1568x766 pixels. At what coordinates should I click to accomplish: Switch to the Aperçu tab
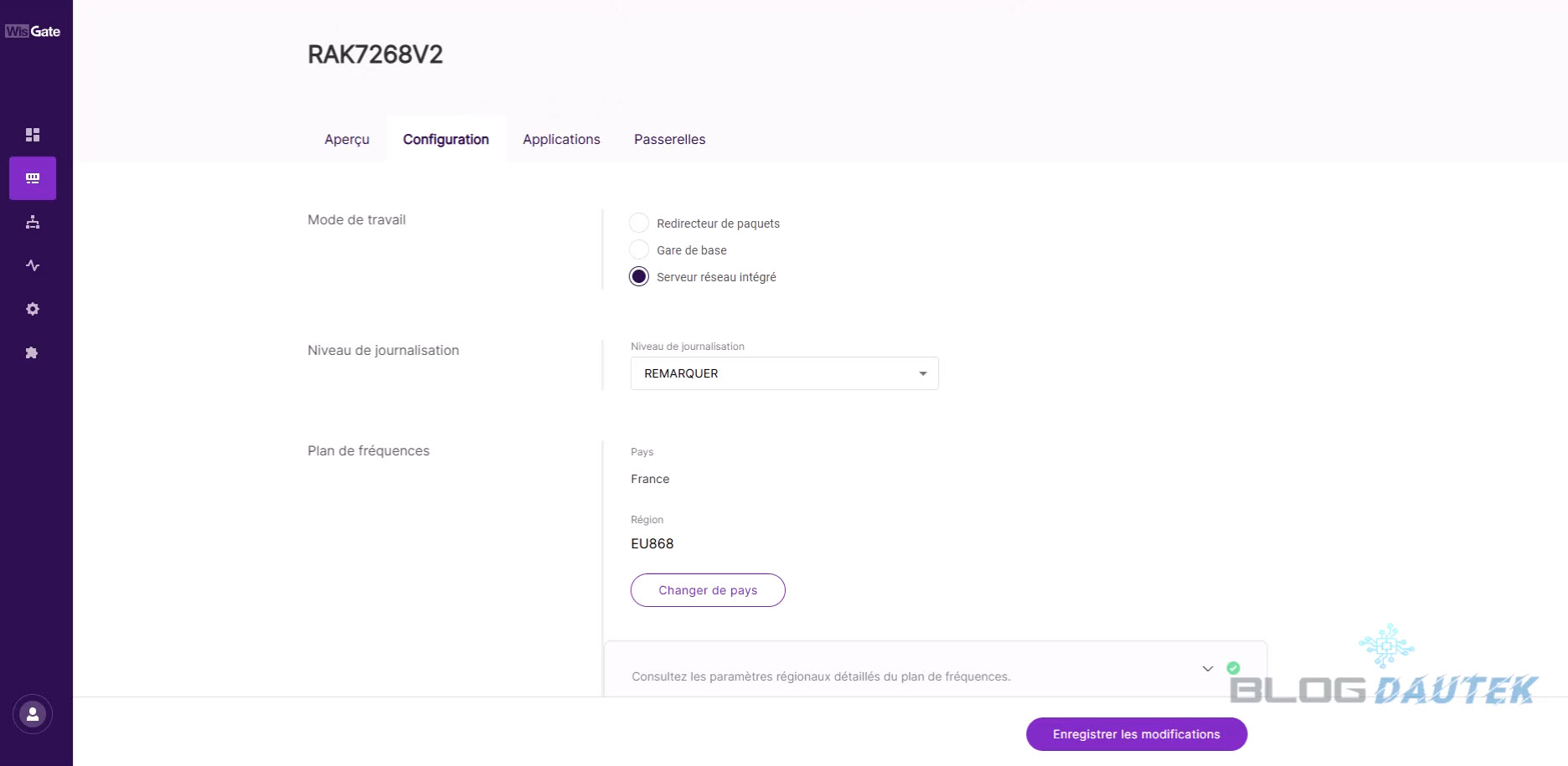click(x=347, y=139)
